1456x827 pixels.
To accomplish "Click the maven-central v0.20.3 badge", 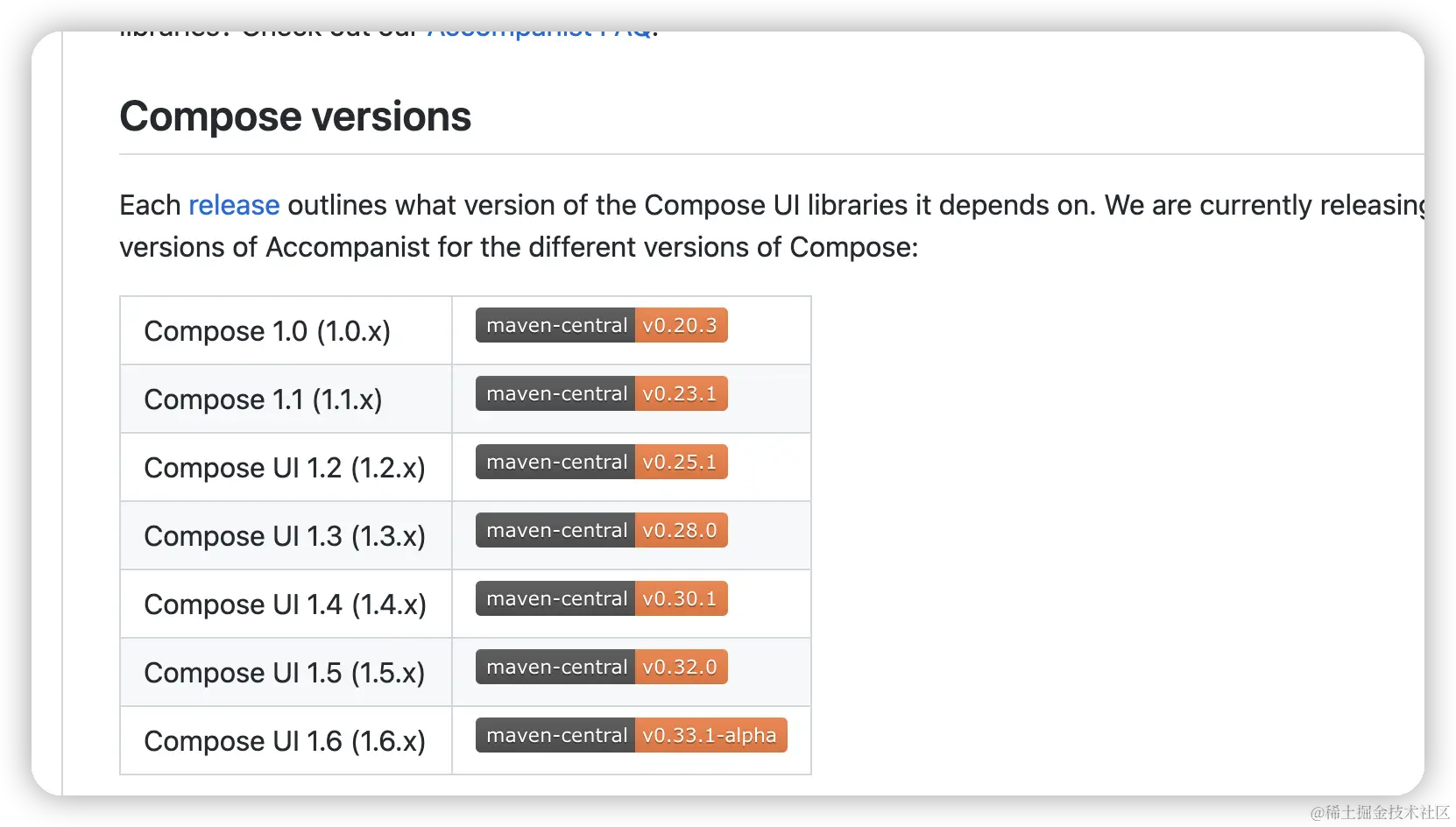I will pos(601,326).
